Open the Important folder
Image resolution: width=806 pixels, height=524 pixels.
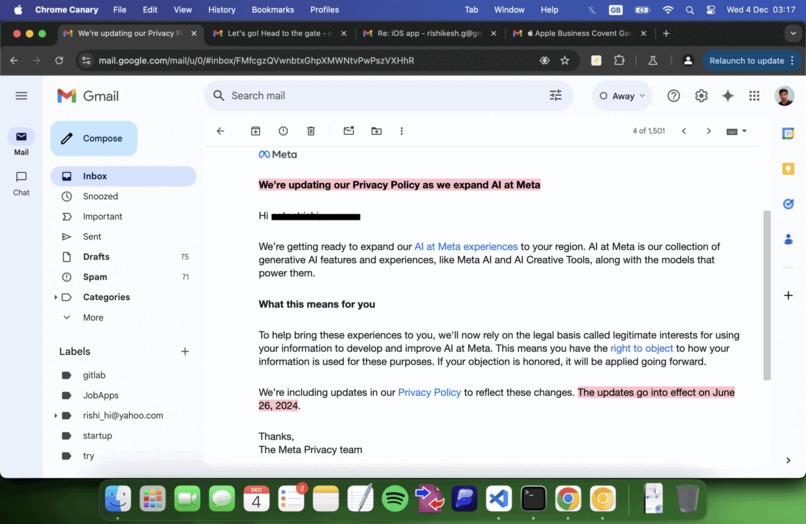(123, 216)
